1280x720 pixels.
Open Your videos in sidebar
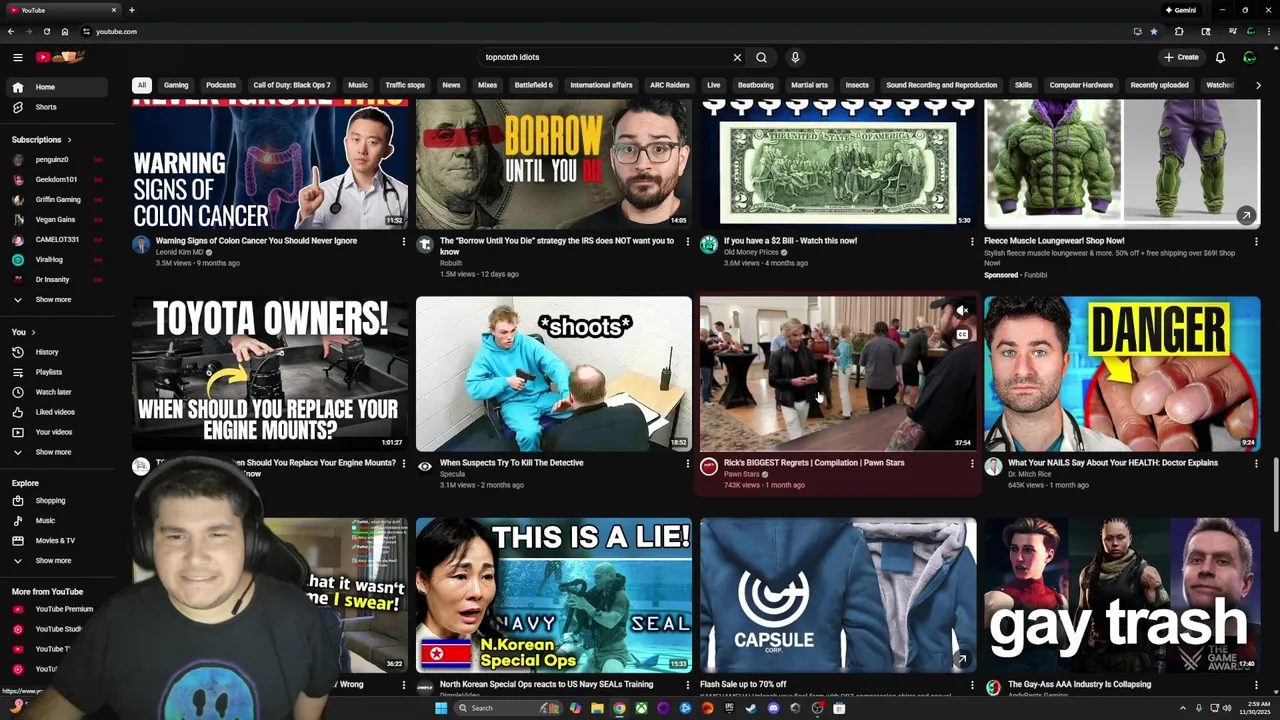click(x=57, y=432)
